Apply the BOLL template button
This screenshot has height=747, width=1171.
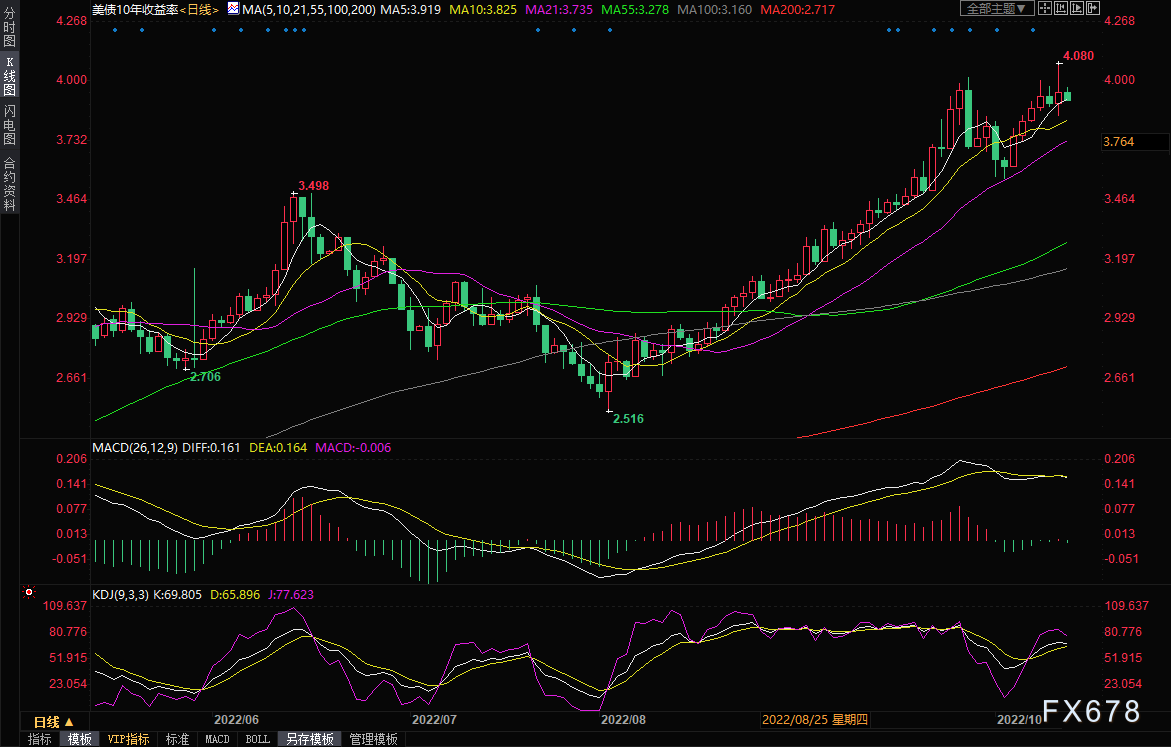pos(258,739)
